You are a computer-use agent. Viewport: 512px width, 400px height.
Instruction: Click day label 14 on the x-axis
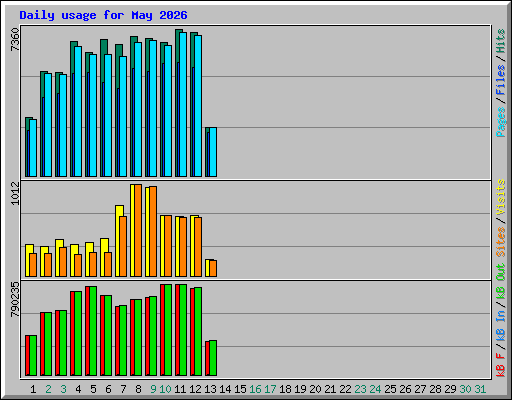click(225, 389)
